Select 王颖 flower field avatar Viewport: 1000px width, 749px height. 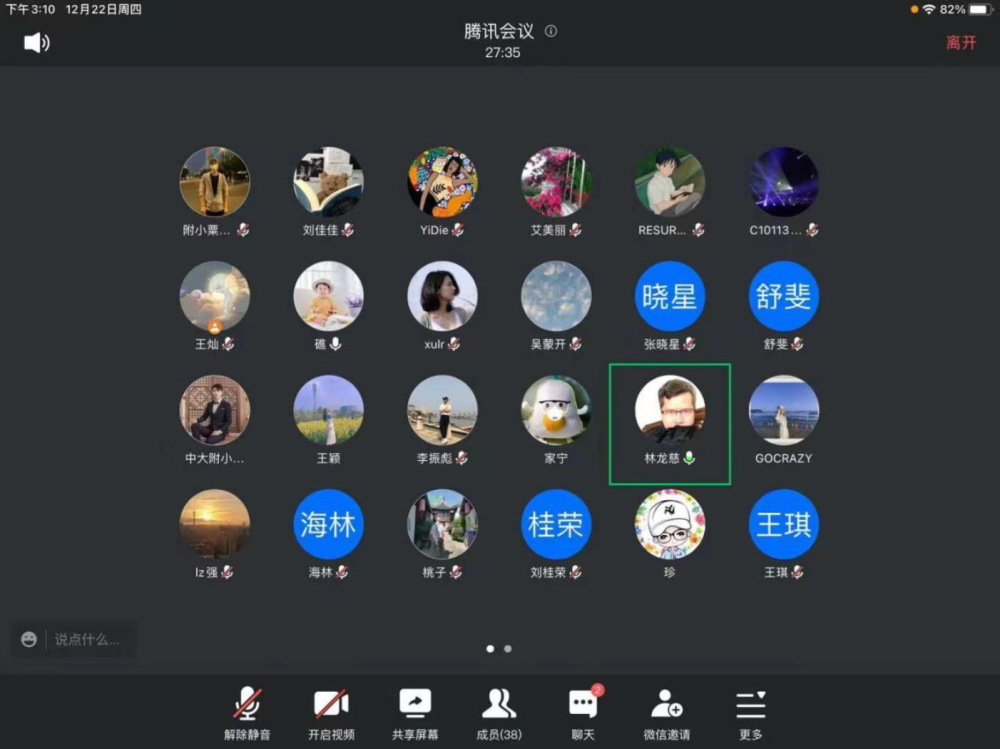328,410
